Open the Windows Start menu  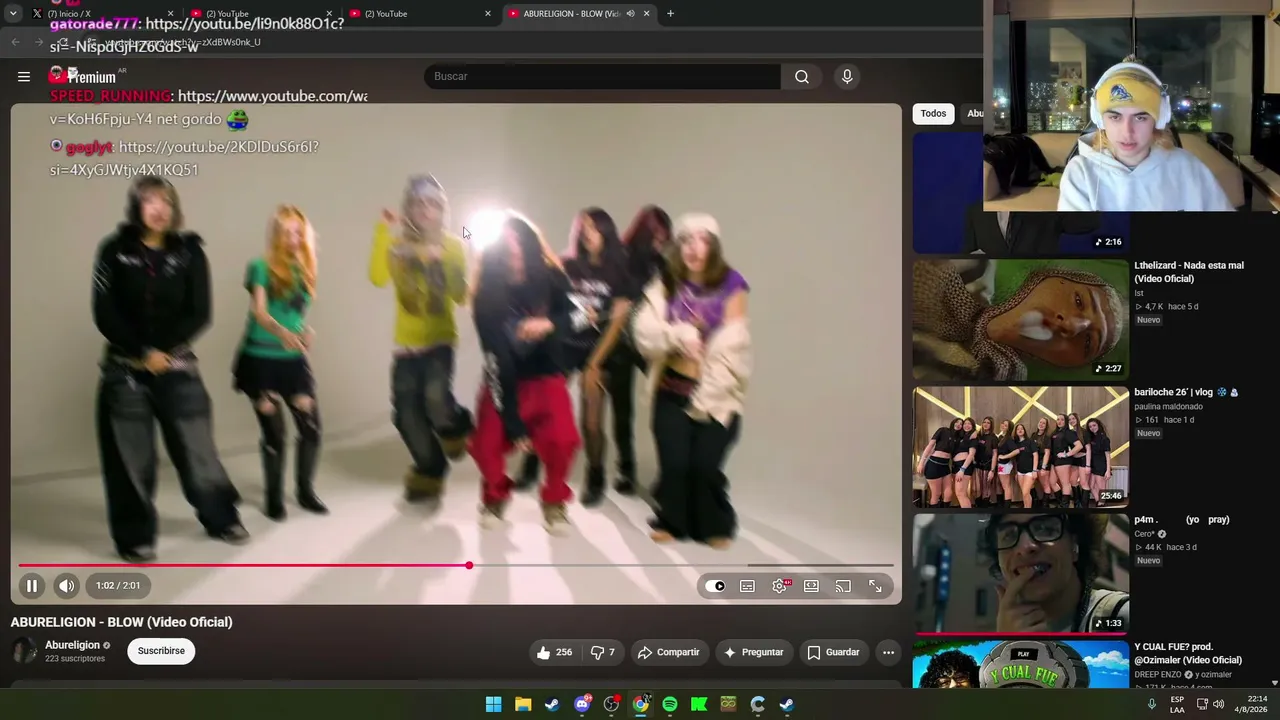[494, 704]
